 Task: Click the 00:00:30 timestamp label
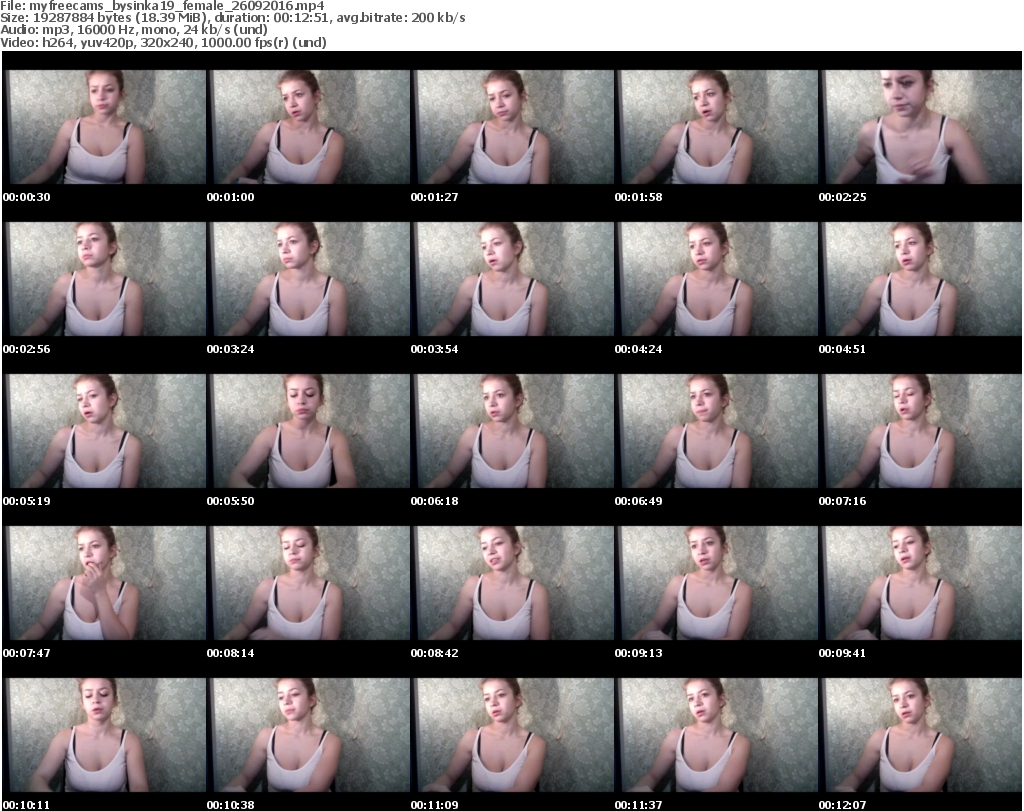pyautogui.click(x=27, y=197)
